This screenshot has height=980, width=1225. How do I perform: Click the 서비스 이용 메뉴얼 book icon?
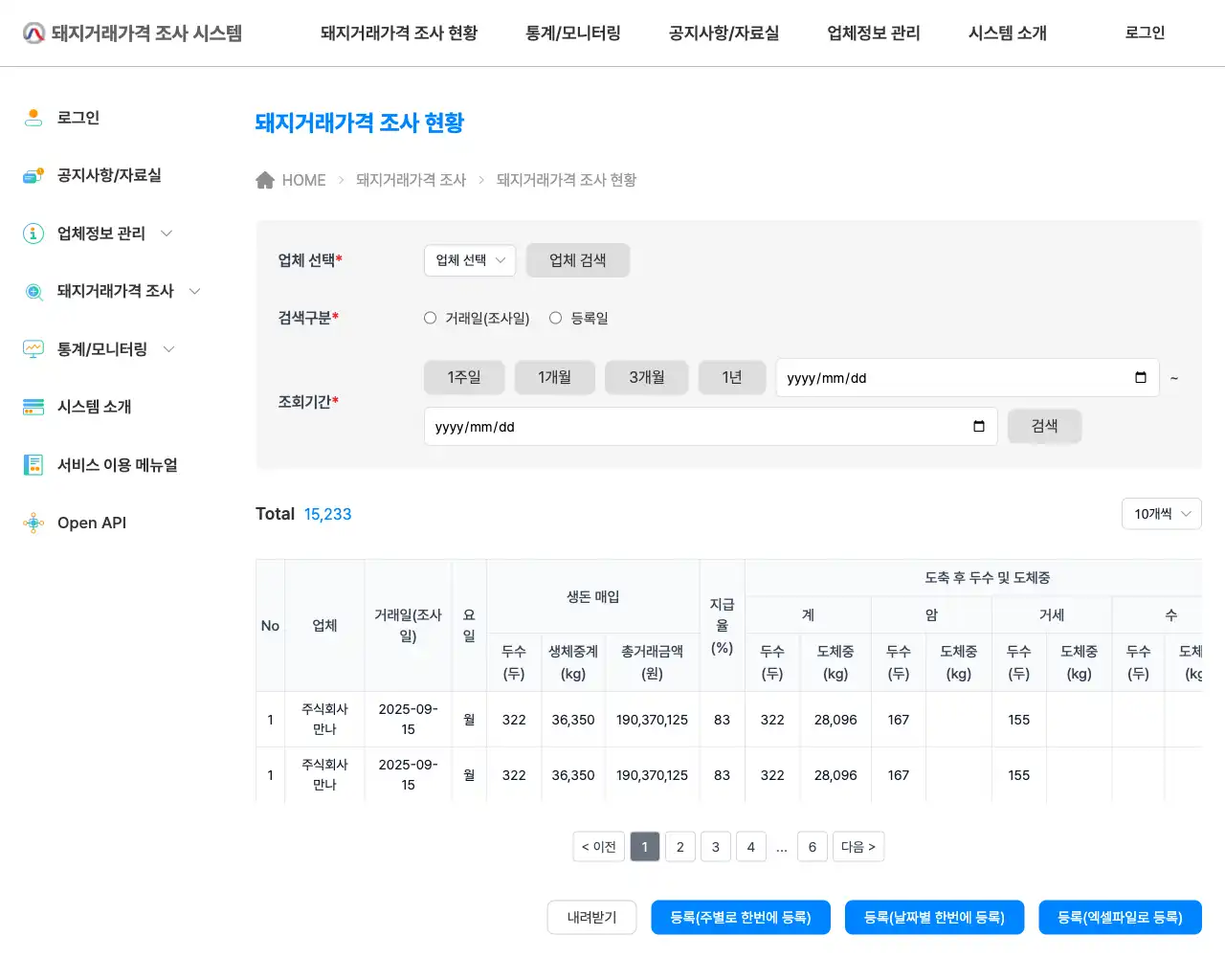click(x=33, y=464)
